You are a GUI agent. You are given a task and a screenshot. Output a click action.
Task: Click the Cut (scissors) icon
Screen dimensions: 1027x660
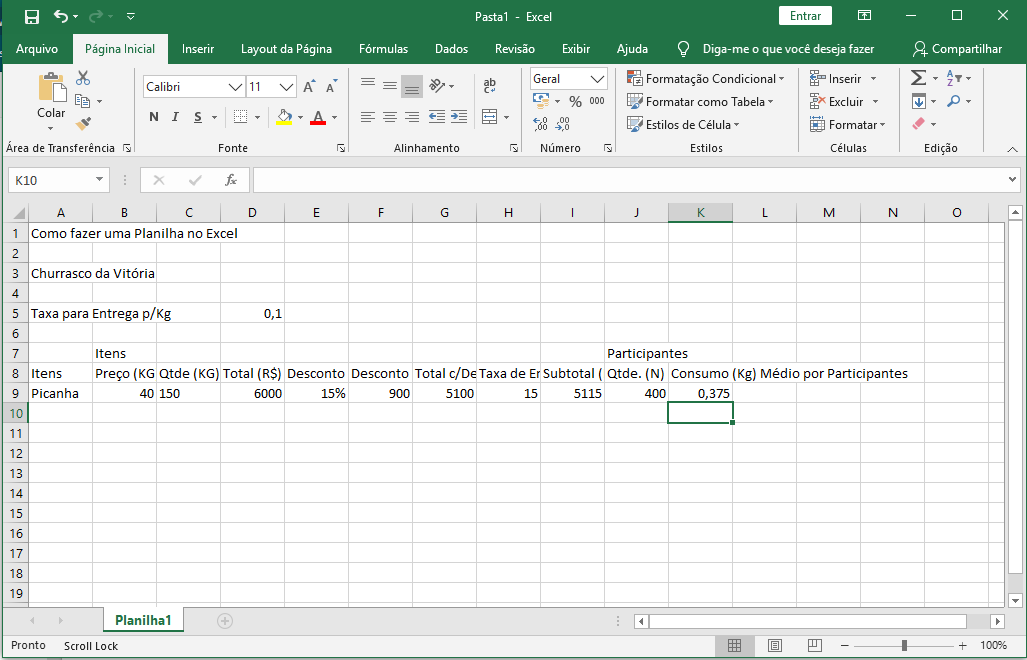pyautogui.click(x=83, y=78)
